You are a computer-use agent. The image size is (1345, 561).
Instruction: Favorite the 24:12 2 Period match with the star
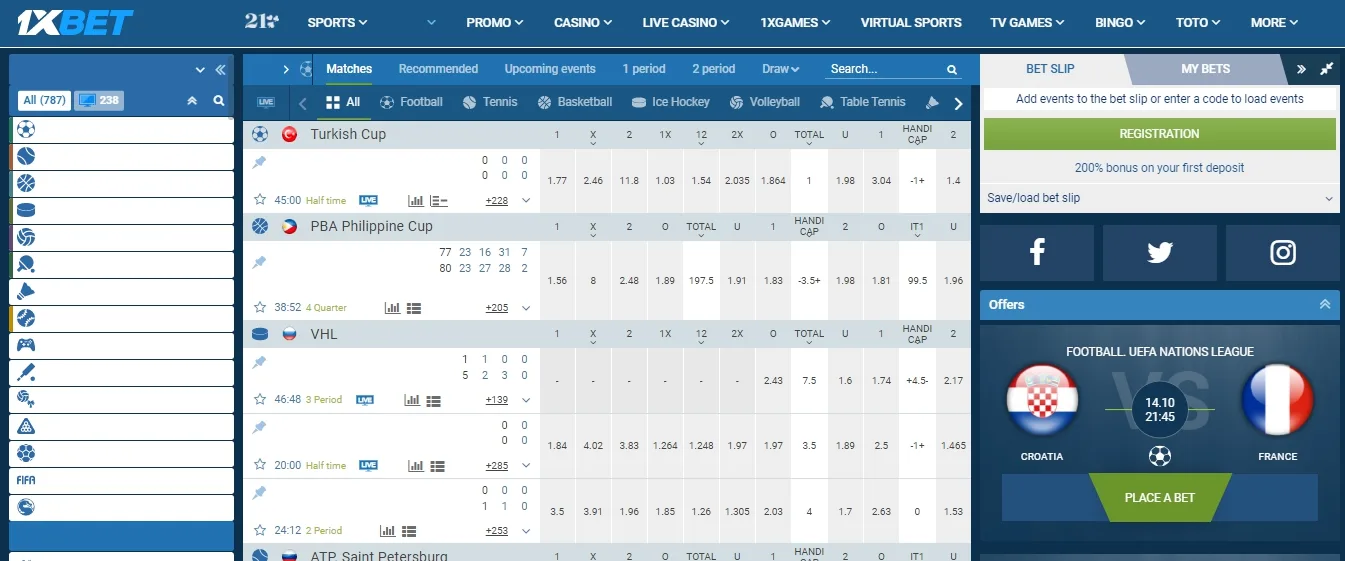coord(260,530)
